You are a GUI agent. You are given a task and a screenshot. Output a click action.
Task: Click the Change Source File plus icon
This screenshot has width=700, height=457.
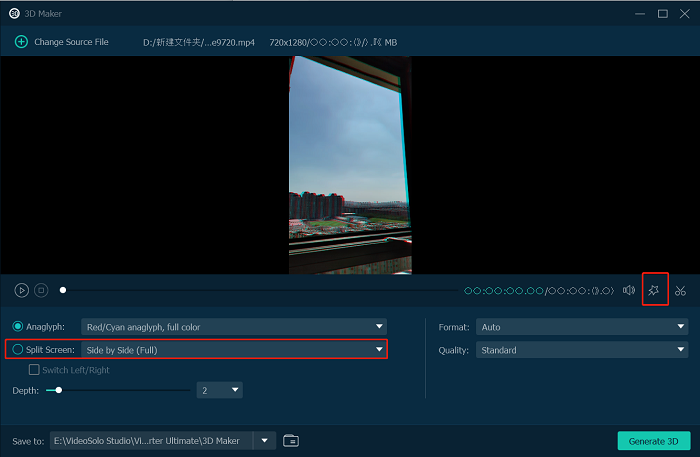pos(21,42)
